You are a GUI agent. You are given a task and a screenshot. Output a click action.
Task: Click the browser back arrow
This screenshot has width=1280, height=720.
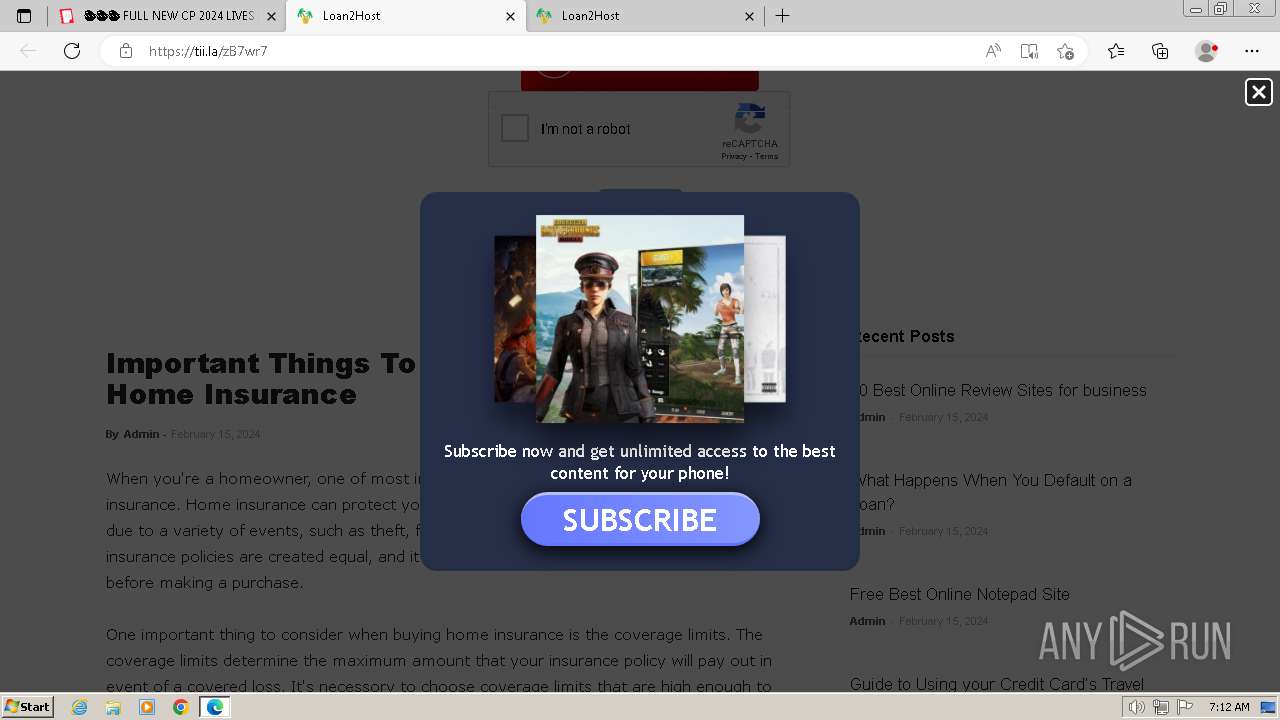pyautogui.click(x=28, y=51)
